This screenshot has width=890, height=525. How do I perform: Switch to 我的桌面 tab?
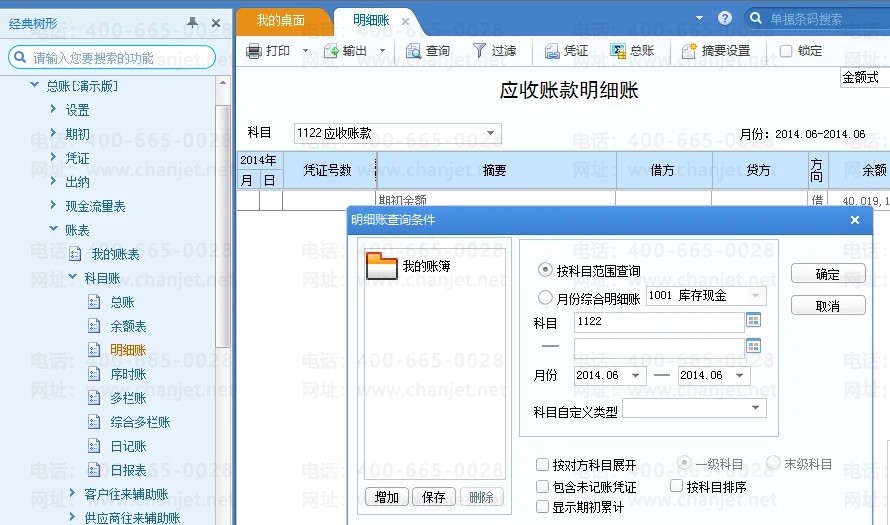280,20
